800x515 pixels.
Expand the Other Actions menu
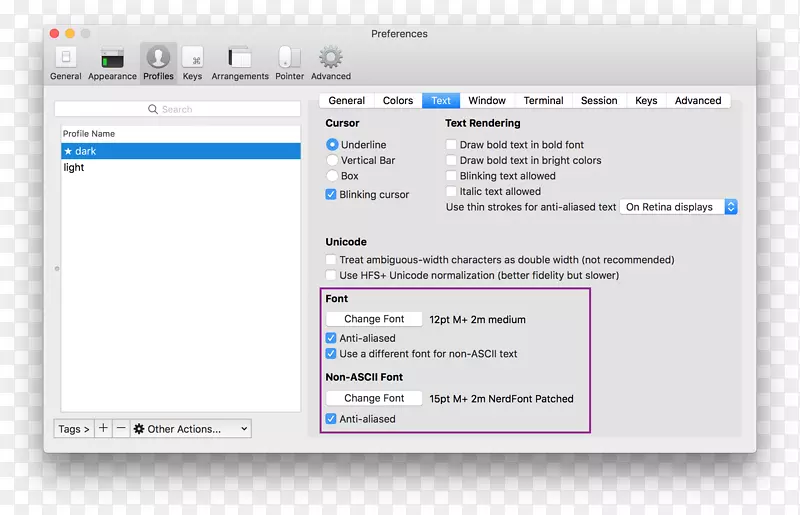190,429
